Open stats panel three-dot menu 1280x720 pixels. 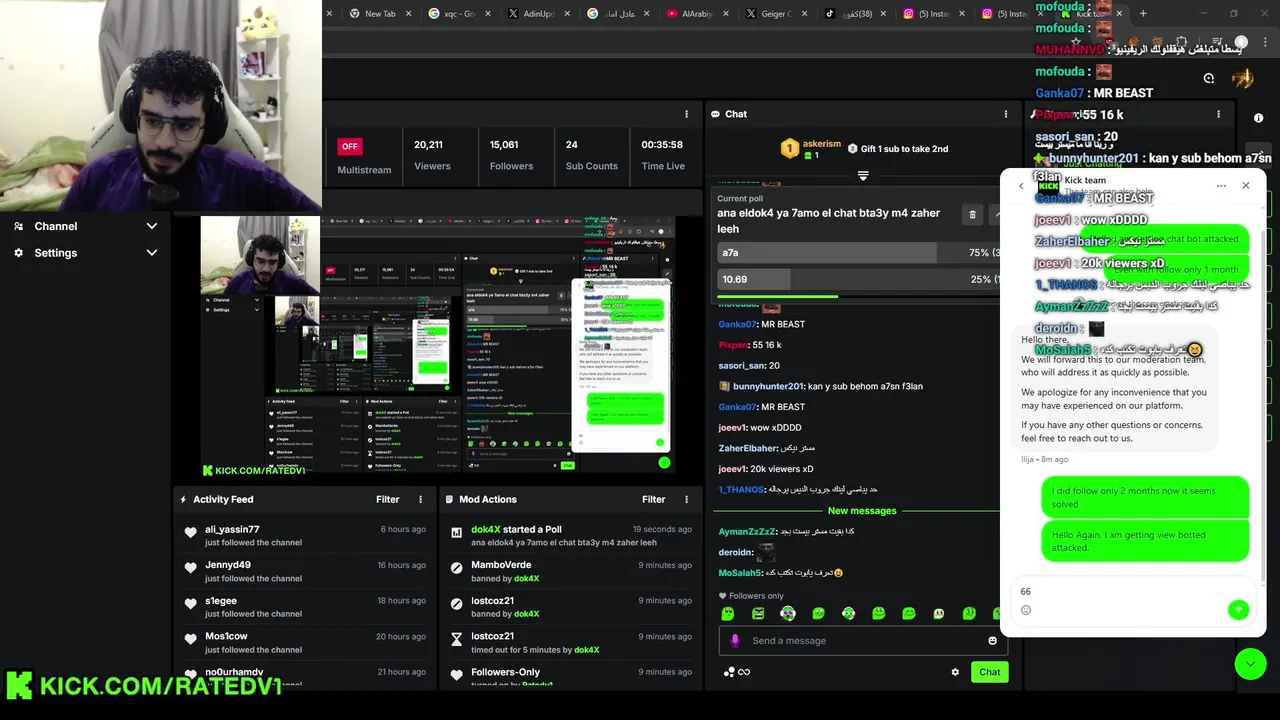coord(686,114)
